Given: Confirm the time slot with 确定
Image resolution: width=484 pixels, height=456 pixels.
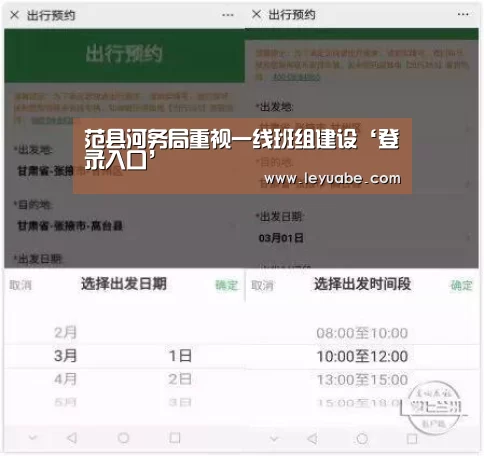Looking at the screenshot, I should (x=462, y=285).
